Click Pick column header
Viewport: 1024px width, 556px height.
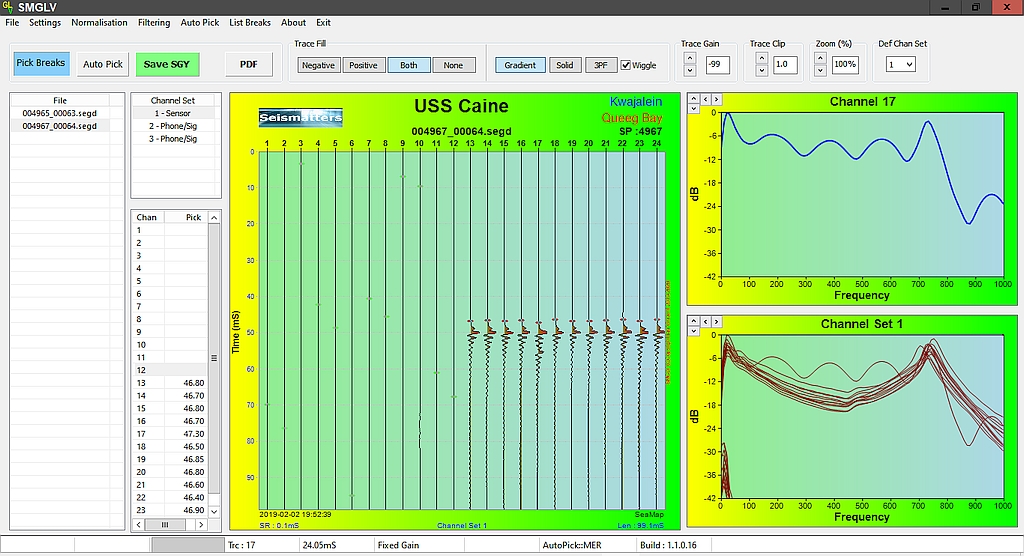coord(193,217)
